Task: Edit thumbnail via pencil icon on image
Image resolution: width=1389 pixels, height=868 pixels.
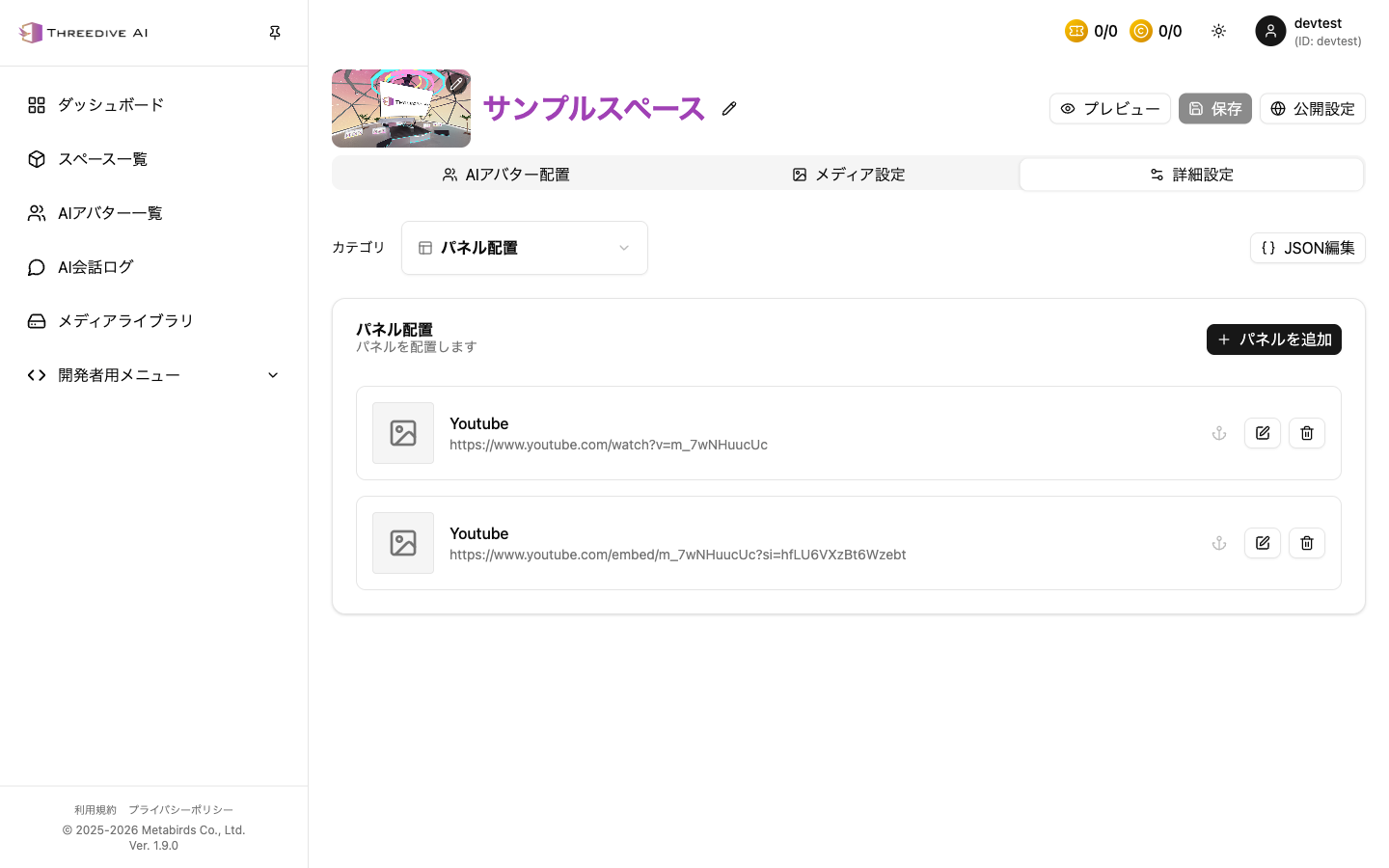Action: click(x=456, y=84)
